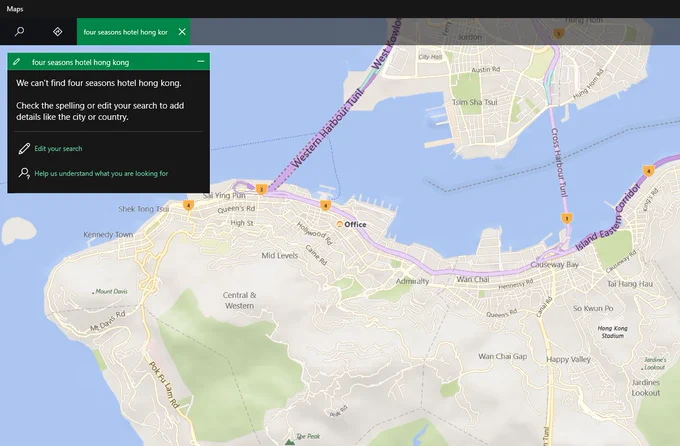Click the Sai Ying Pun label
680x446 pixels.
(x=224, y=196)
